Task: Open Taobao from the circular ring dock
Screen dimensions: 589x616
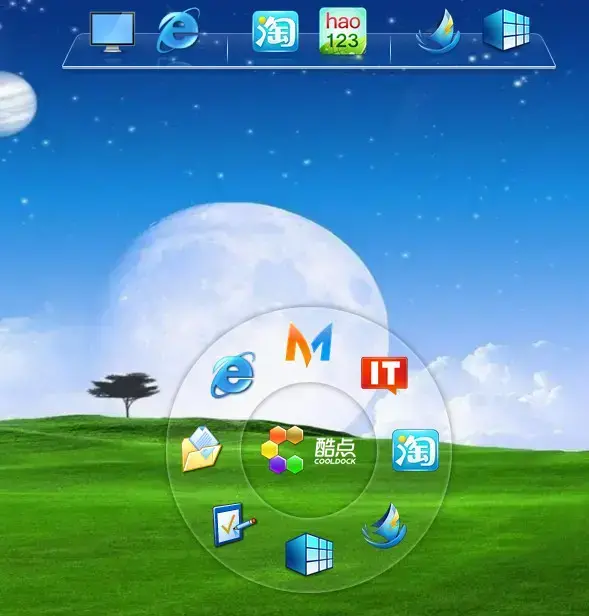Action: 415,450
